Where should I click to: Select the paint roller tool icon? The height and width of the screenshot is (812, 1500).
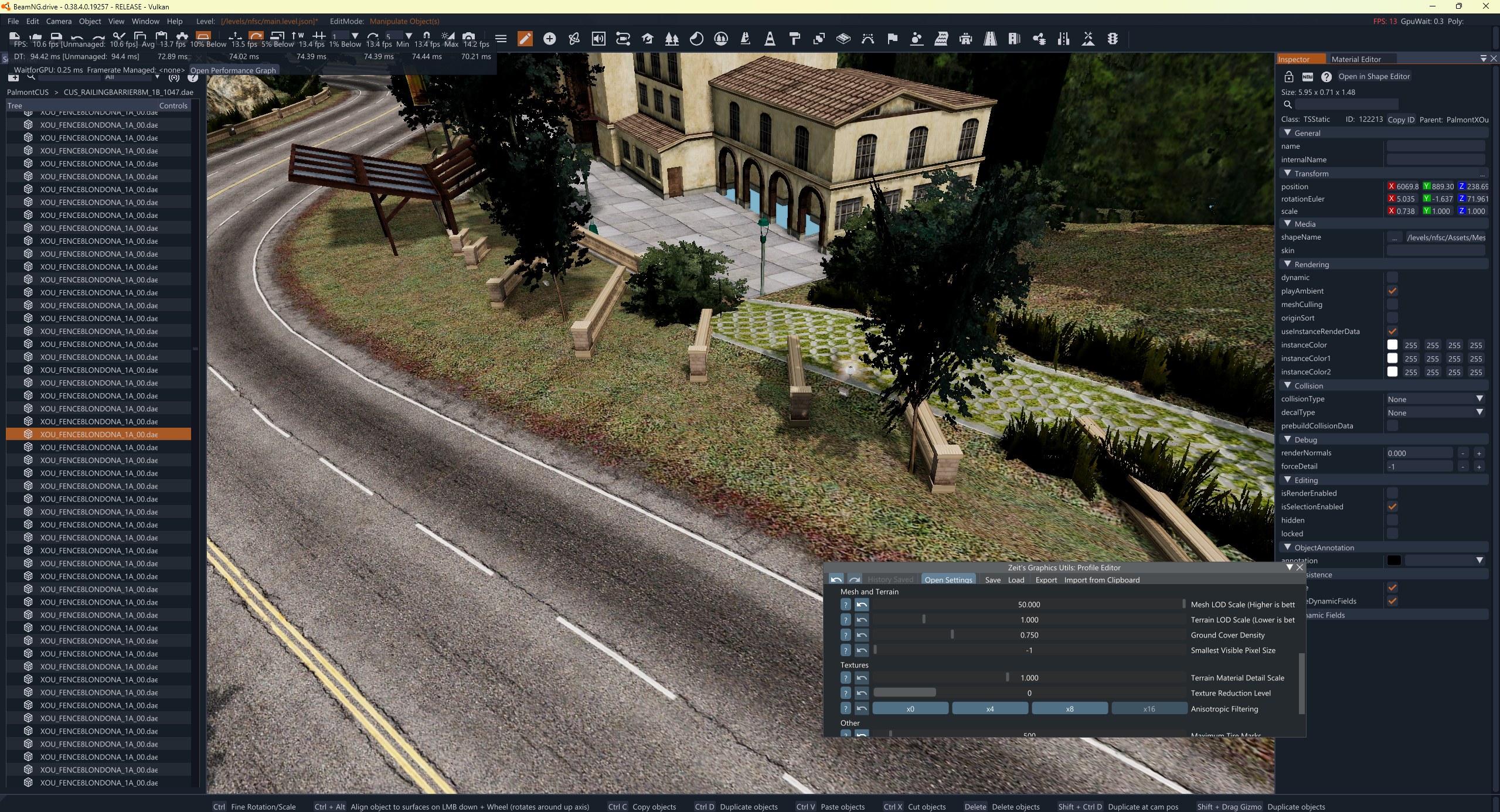coord(794,39)
